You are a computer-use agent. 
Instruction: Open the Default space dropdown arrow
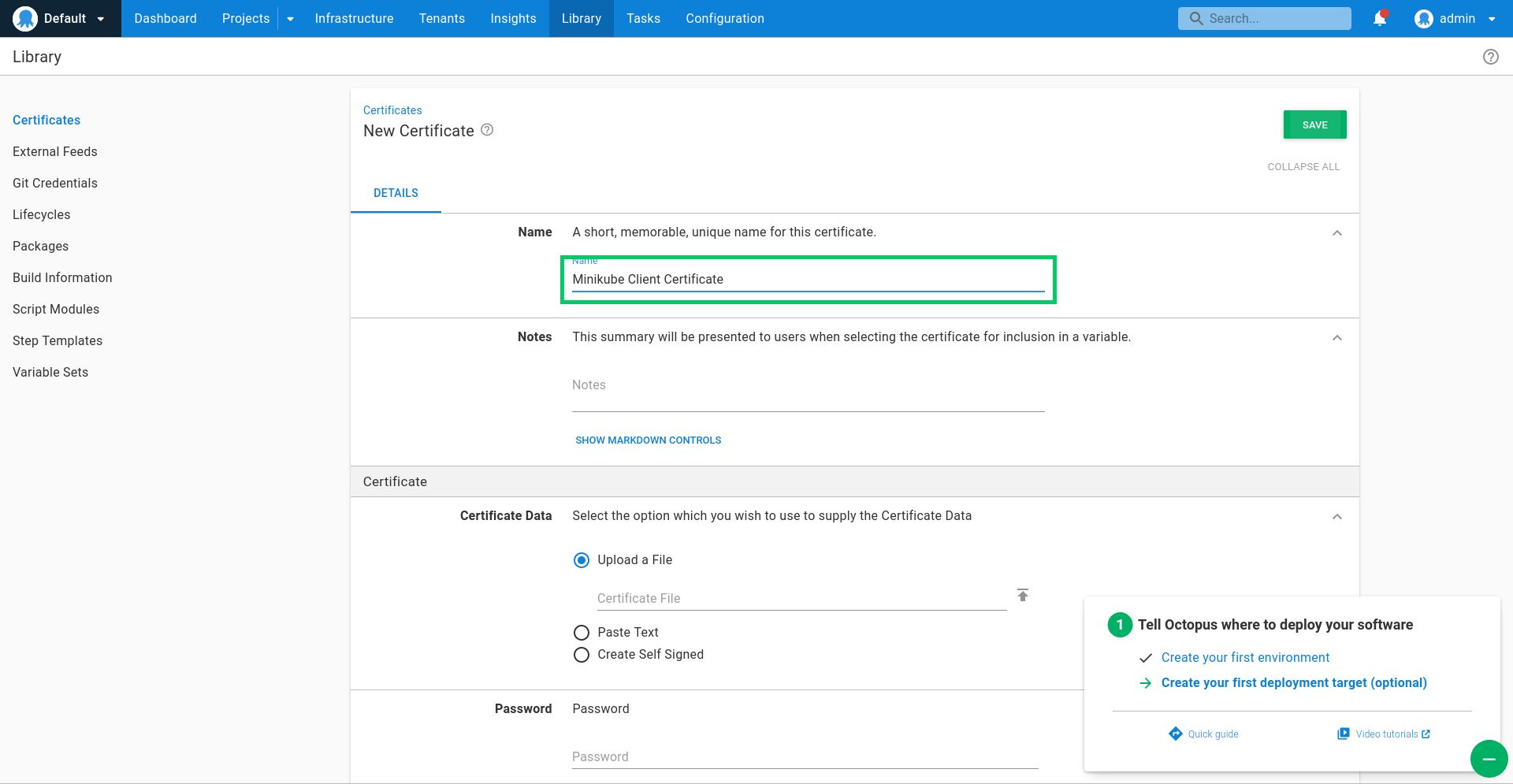pos(101,19)
